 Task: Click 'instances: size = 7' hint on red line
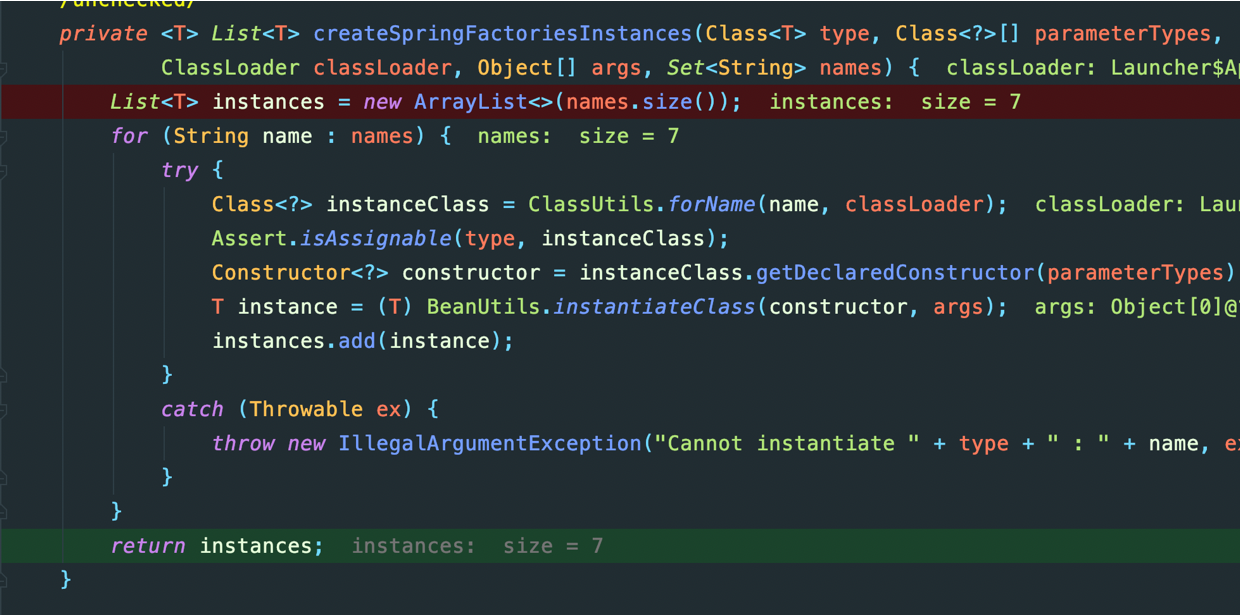point(895,102)
